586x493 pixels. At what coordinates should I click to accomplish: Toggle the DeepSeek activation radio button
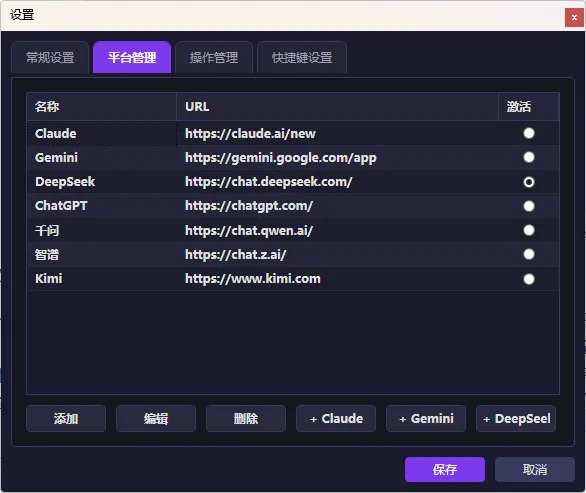529,182
